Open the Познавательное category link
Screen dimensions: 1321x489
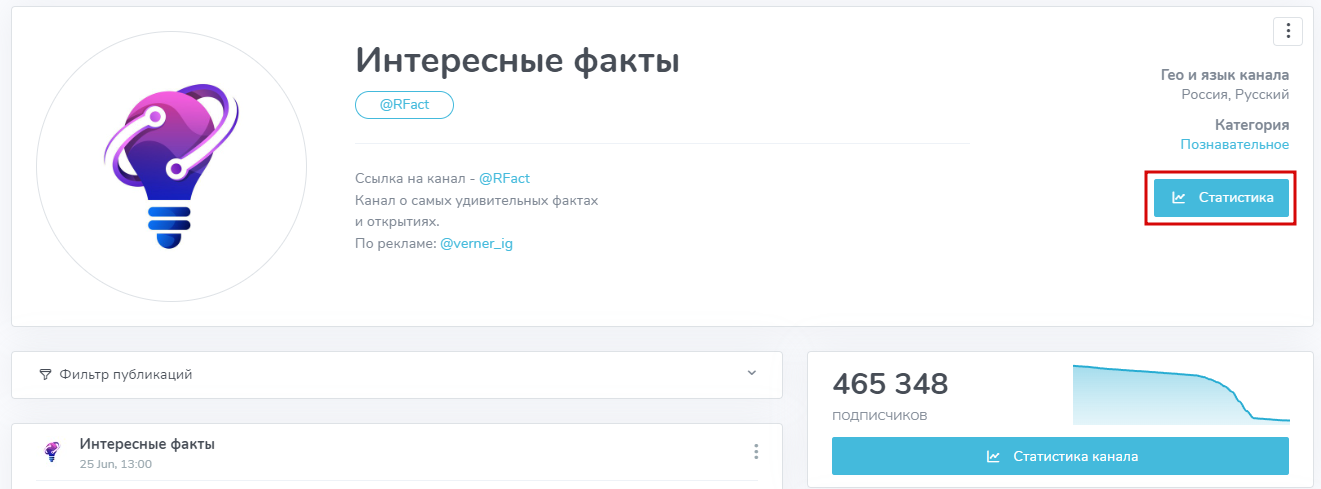click(1234, 145)
